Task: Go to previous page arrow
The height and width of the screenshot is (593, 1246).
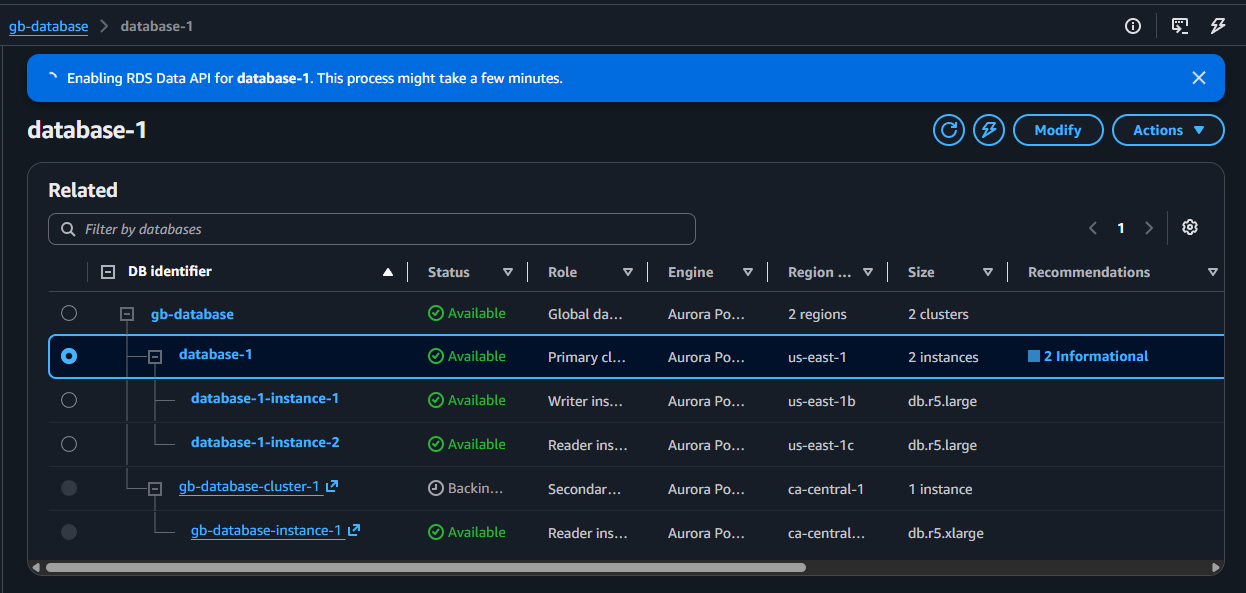Action: 1093,228
